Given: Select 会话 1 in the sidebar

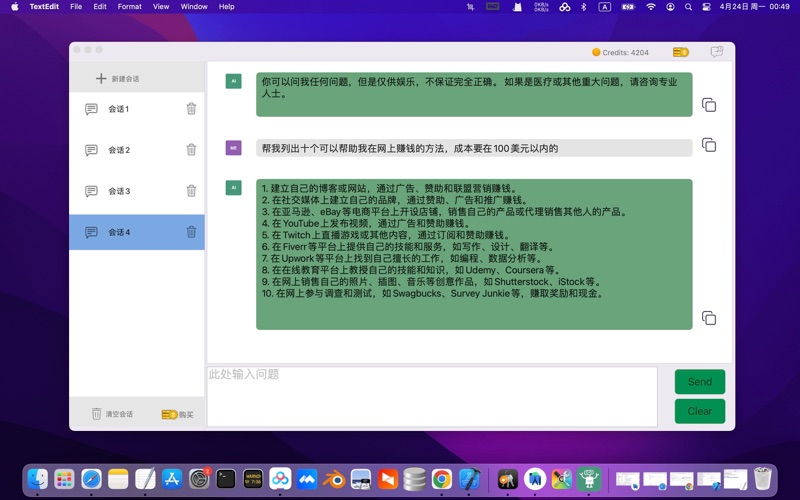Looking at the screenshot, I should pos(119,109).
